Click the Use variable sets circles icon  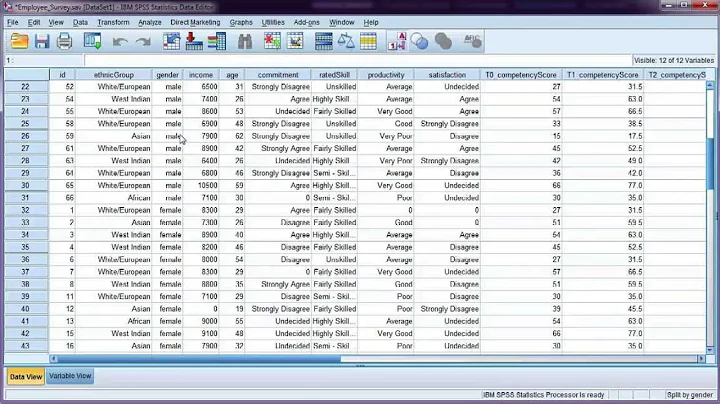[x=419, y=41]
